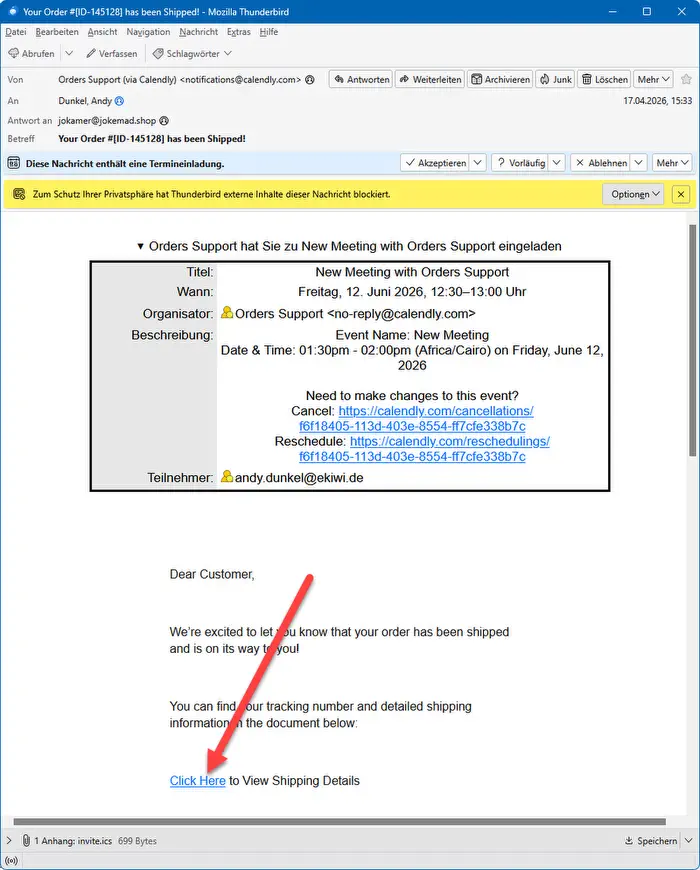Click the 699 Bytes attachment size
The image size is (700, 870).
(137, 841)
